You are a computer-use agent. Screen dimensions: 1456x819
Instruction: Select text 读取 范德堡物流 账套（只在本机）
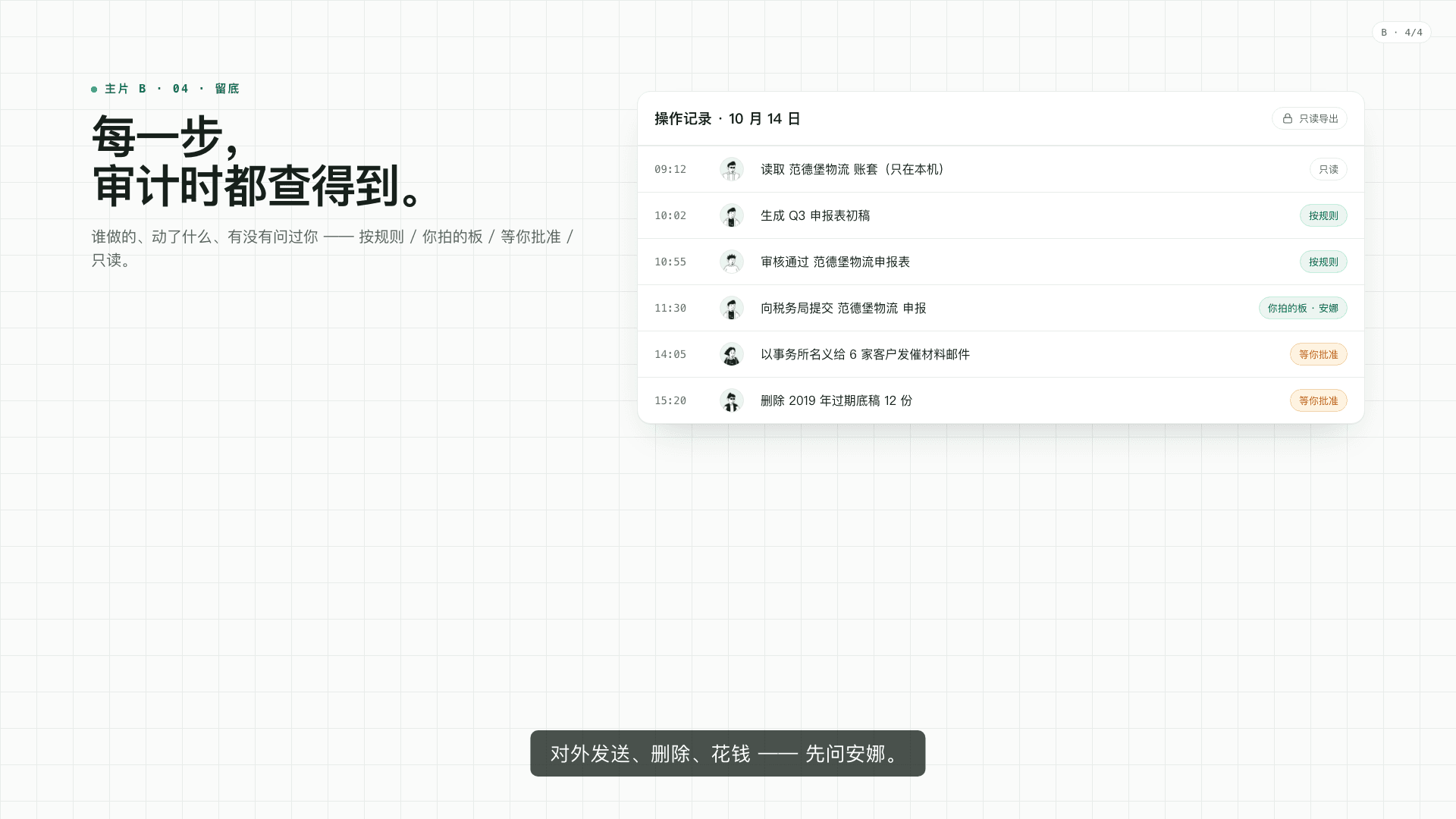tap(855, 169)
